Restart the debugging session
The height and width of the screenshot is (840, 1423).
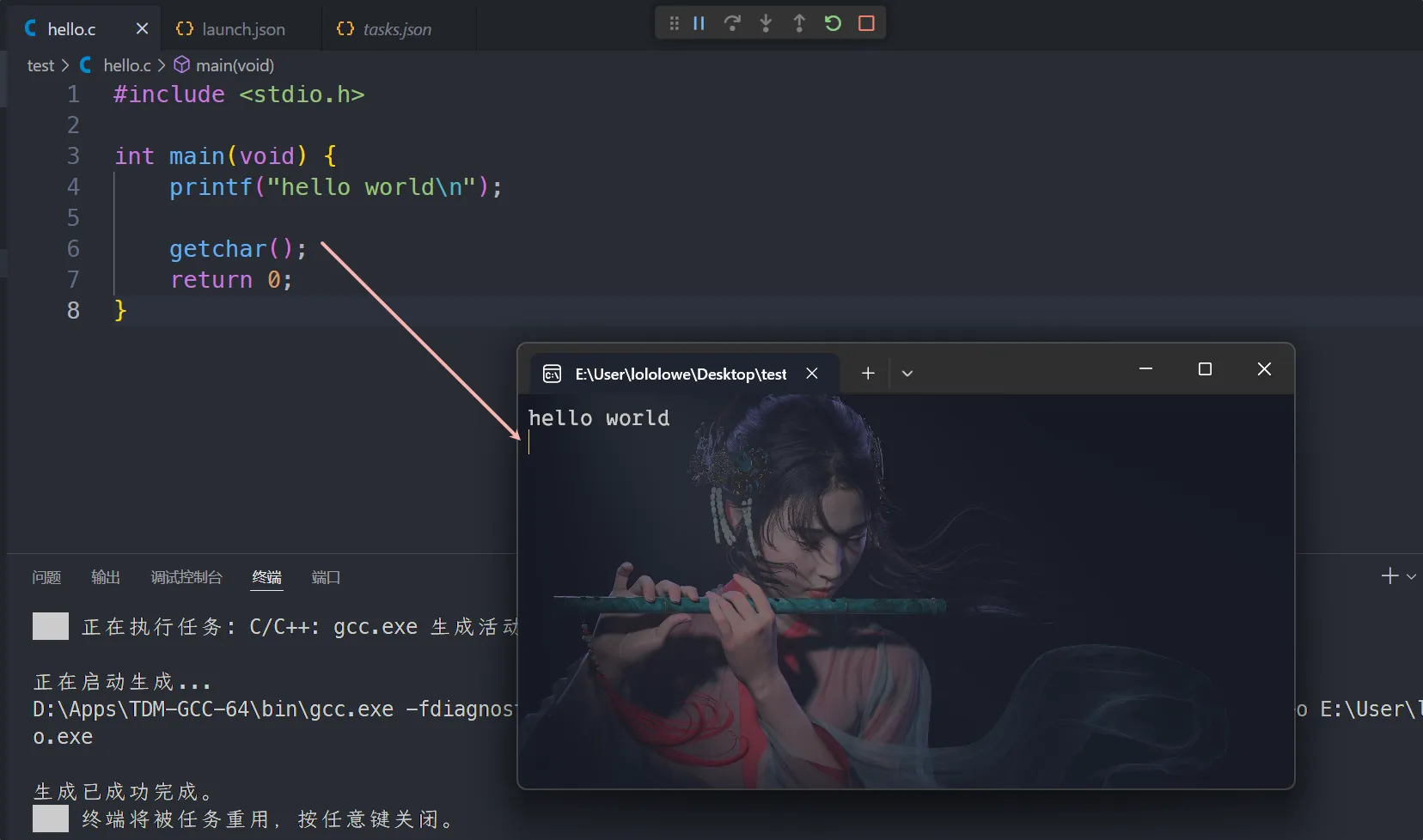833,23
